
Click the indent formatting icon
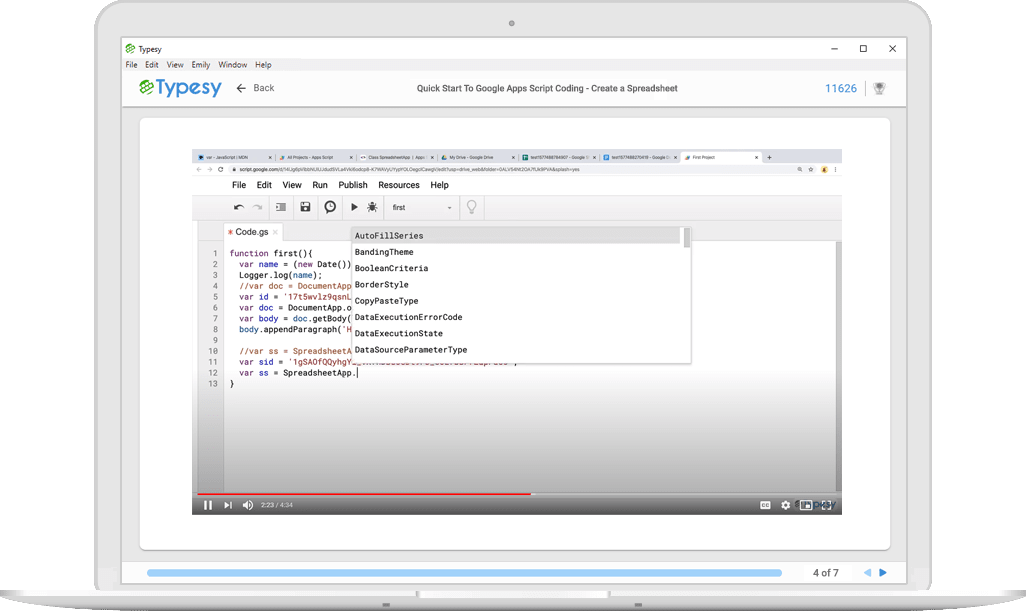click(x=281, y=207)
